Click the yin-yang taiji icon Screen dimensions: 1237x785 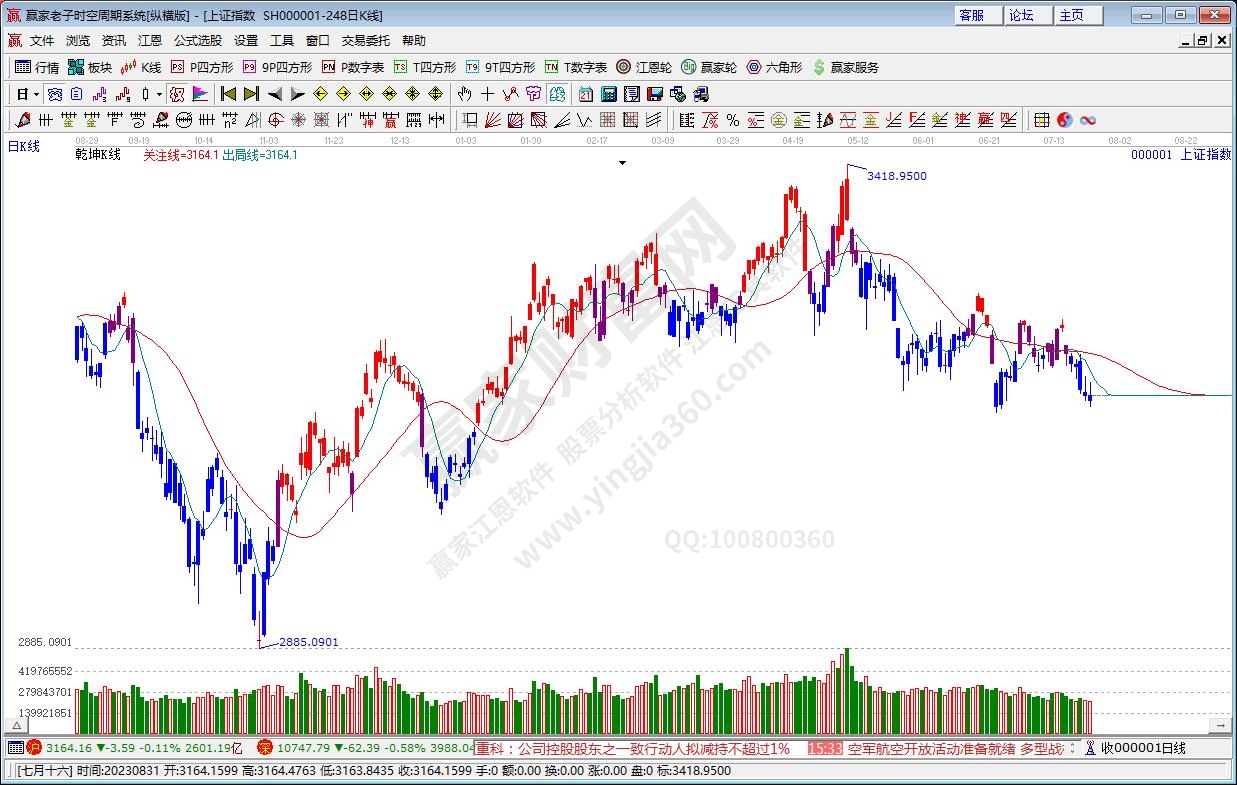pos(1065,120)
